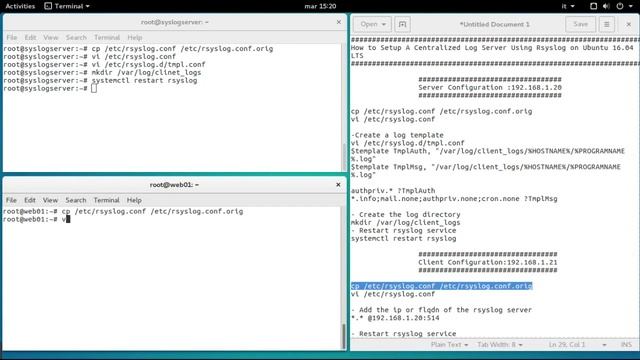Close the root@web01 terminal window
This screenshot has height=360, width=640.
click(x=338, y=184)
